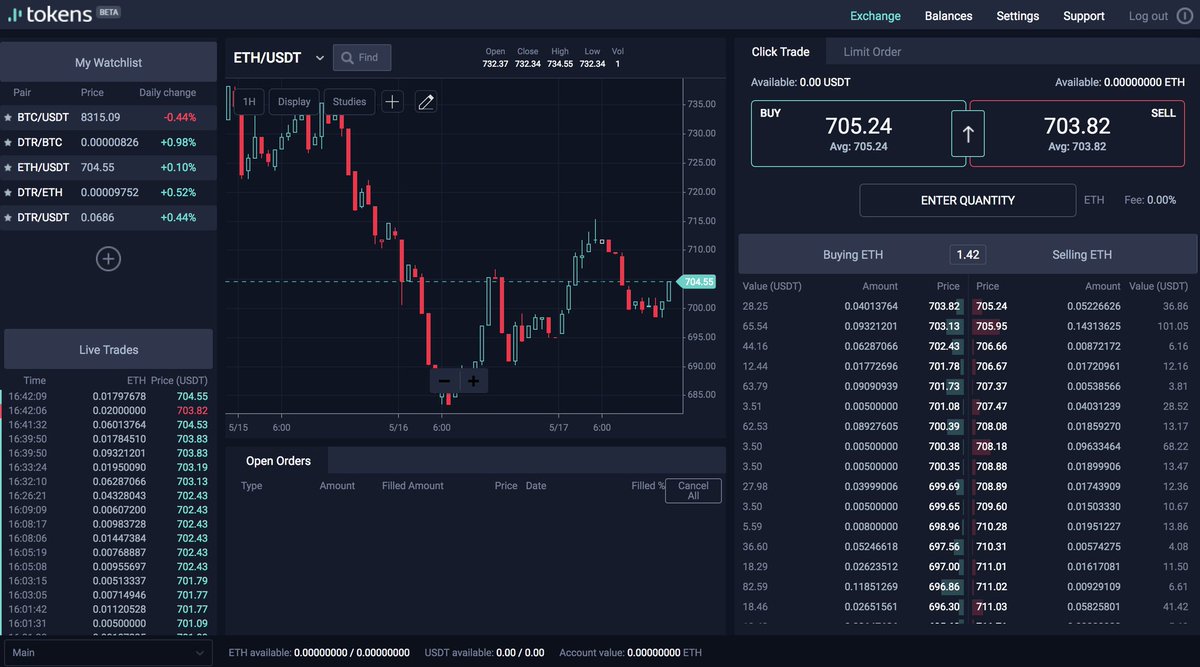Zoom out chart with minus button
Image resolution: width=1200 pixels, height=667 pixels.
(x=444, y=381)
